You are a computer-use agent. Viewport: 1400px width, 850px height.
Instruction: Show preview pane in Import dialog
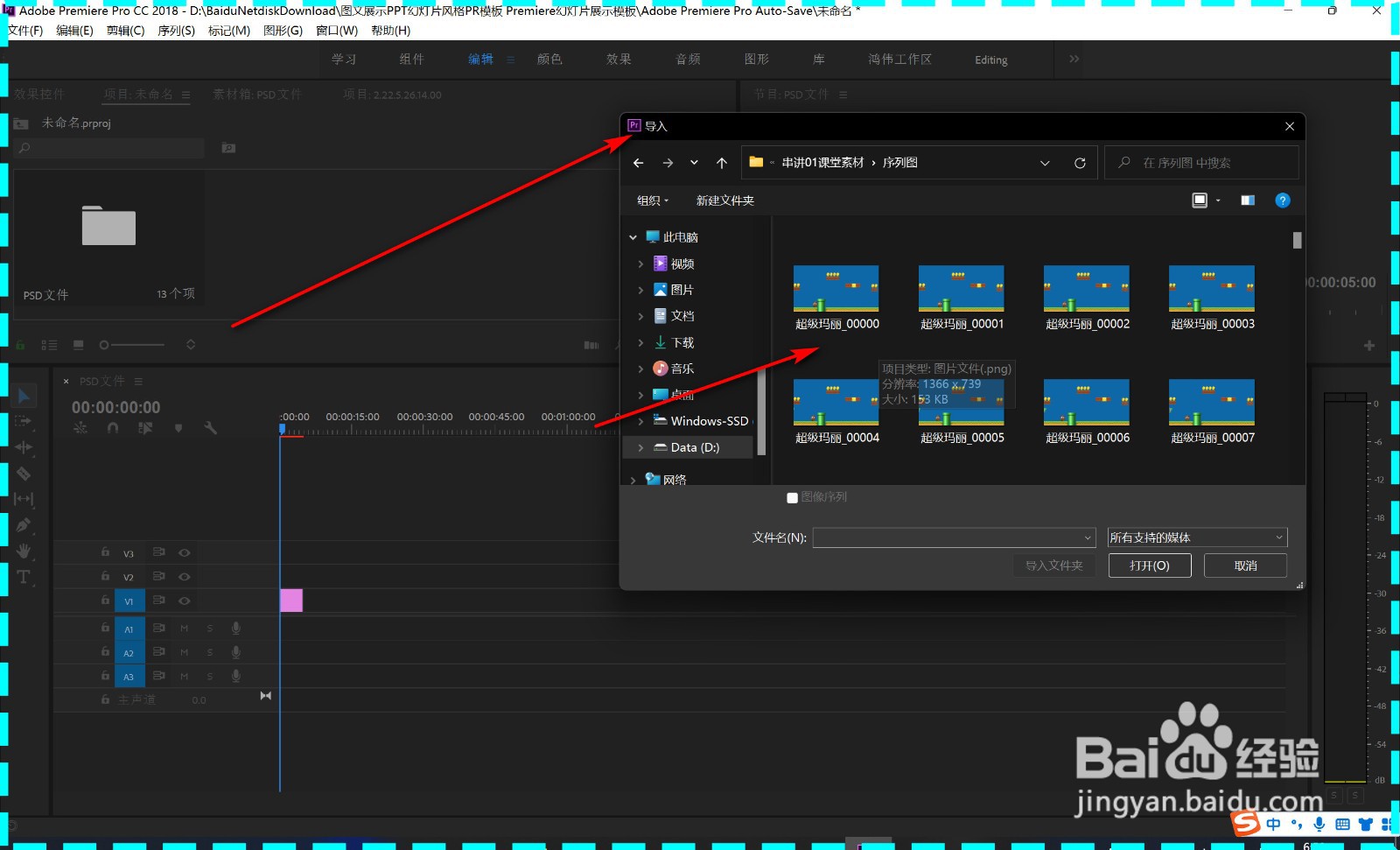[1248, 200]
